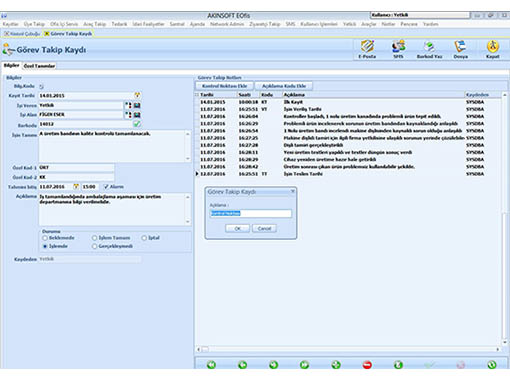The width and height of the screenshot is (510, 380).
Task: Select the İlk Kayıt notes row
Action: coord(348,102)
